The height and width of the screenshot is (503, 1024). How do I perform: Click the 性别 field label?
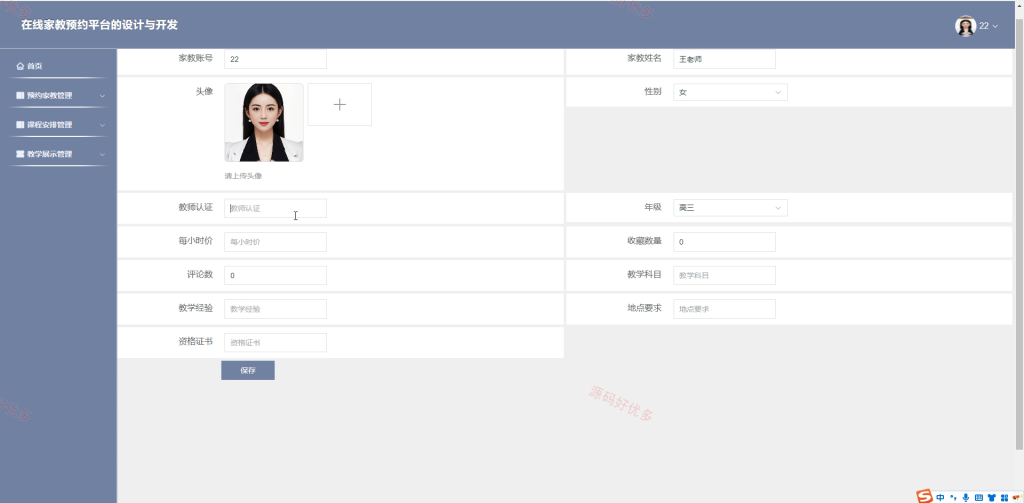(x=653, y=91)
